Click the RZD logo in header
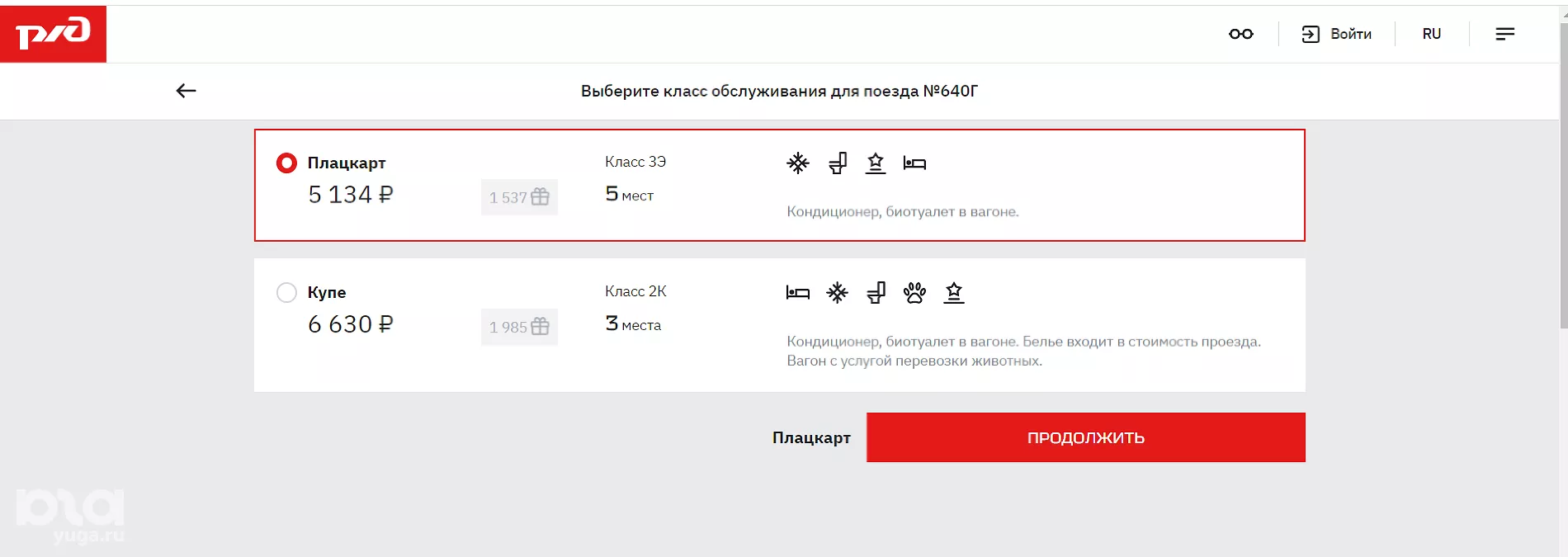Viewport: 1568px width, 557px height. 53,34
